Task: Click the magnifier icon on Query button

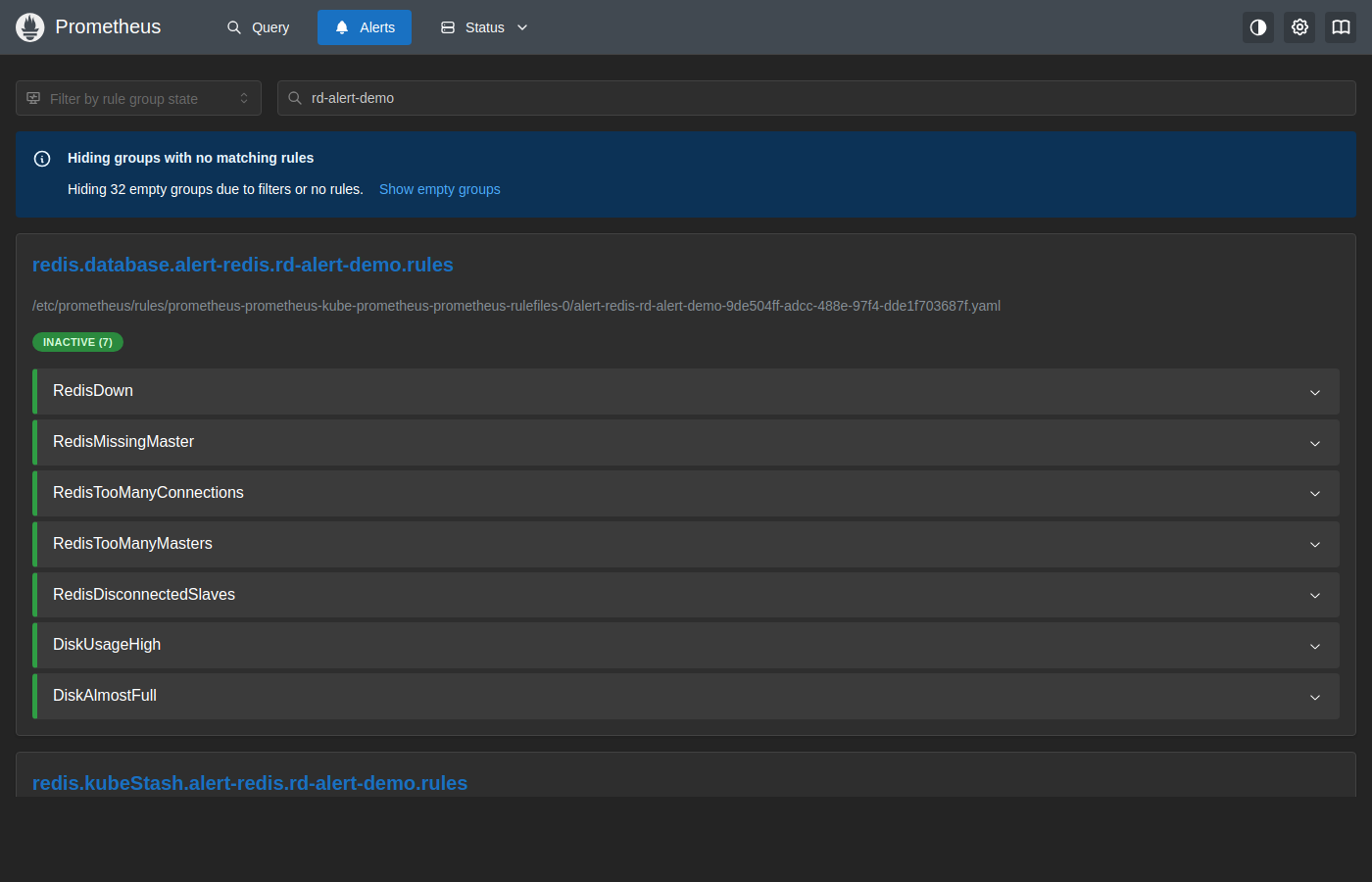Action: [x=234, y=27]
